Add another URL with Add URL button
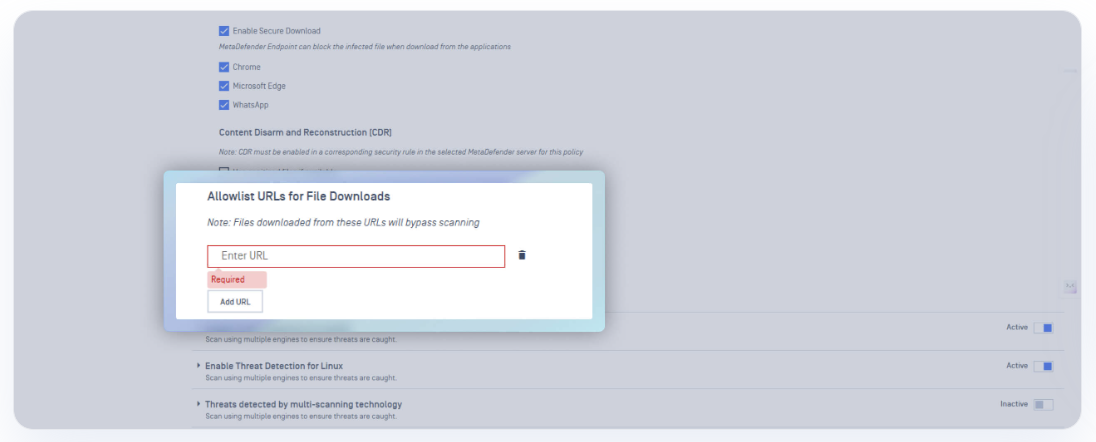This screenshot has width=1096, height=442. 235,301
